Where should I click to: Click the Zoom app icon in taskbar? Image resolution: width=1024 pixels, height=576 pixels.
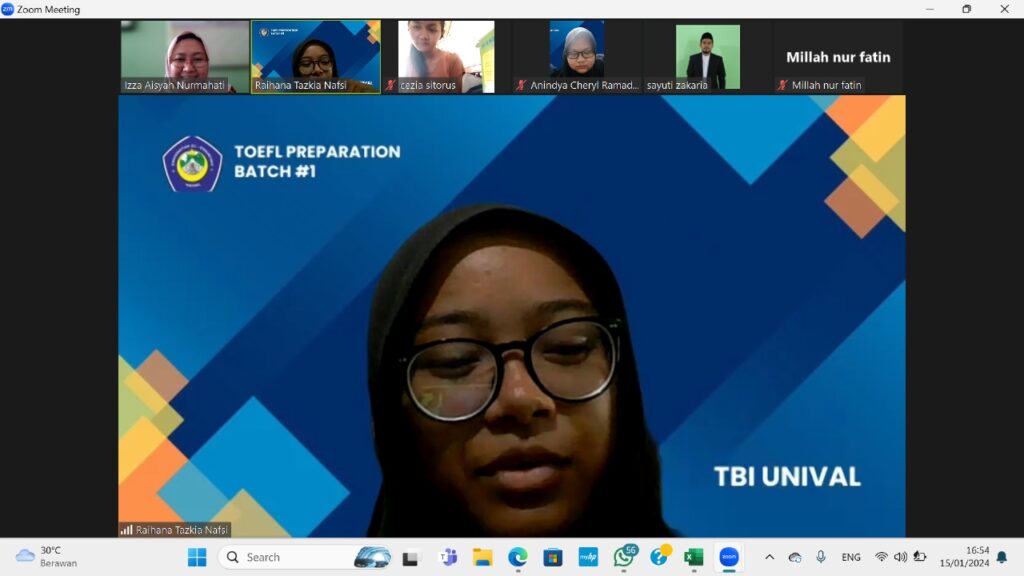[729, 557]
